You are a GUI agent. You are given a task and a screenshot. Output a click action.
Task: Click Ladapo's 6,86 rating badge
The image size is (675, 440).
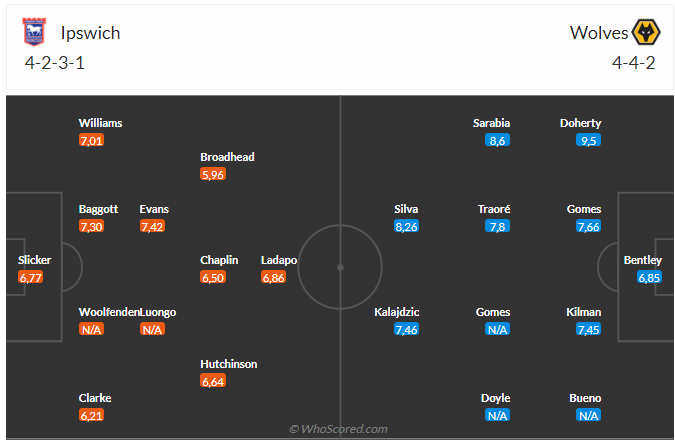coord(273,277)
